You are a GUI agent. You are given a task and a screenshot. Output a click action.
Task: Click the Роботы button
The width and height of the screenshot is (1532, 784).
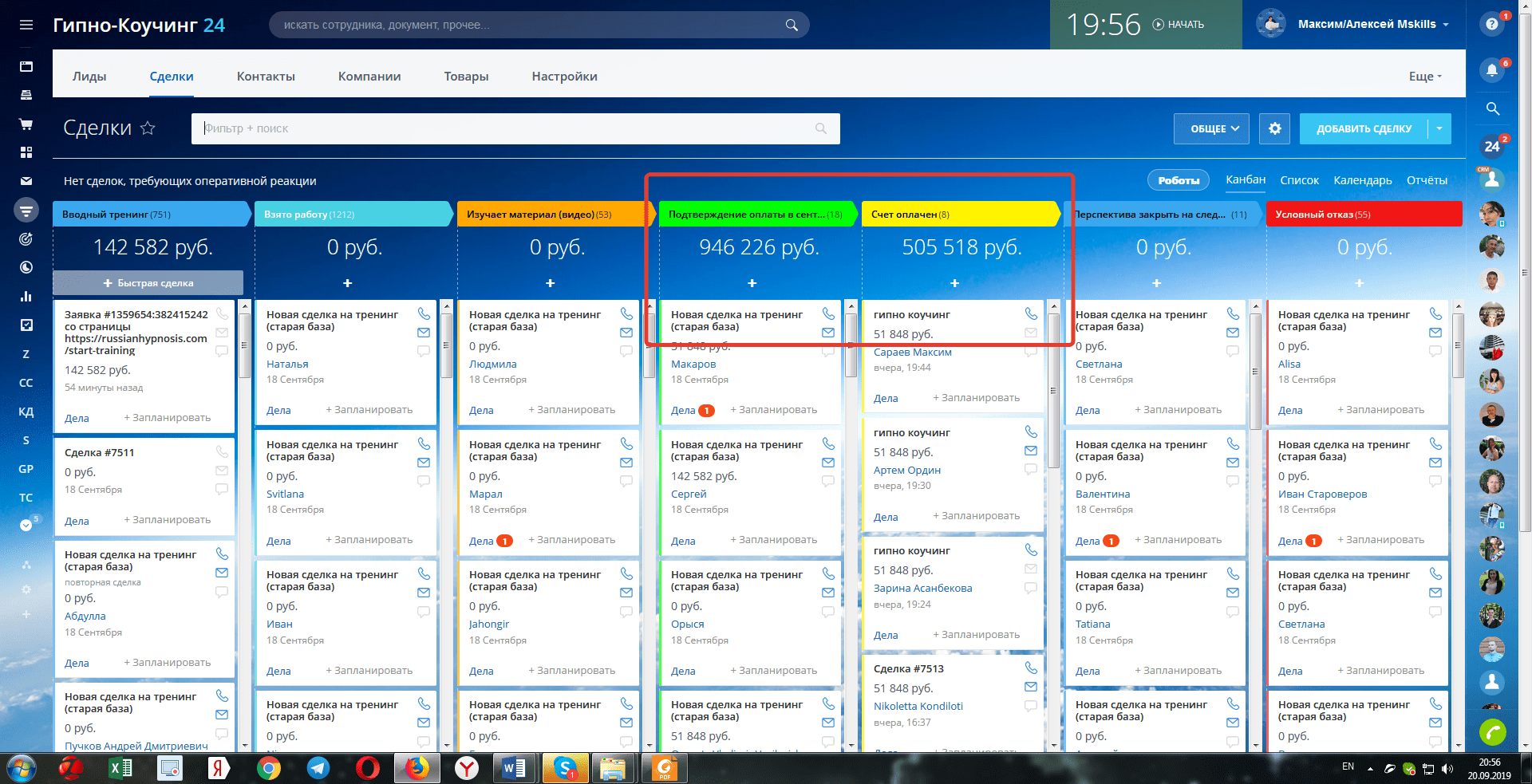[1178, 180]
